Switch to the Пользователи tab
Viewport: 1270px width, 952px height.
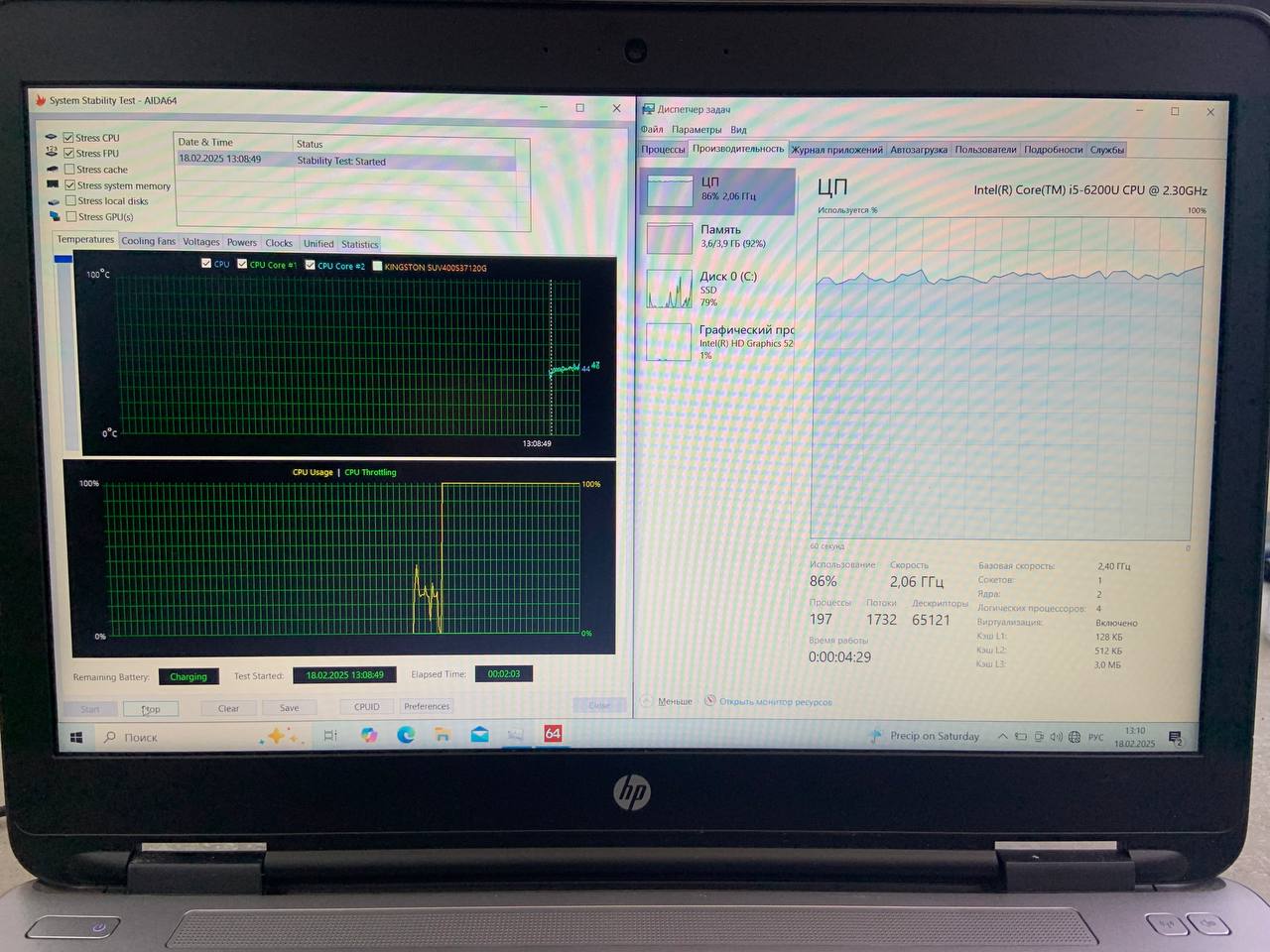985,150
